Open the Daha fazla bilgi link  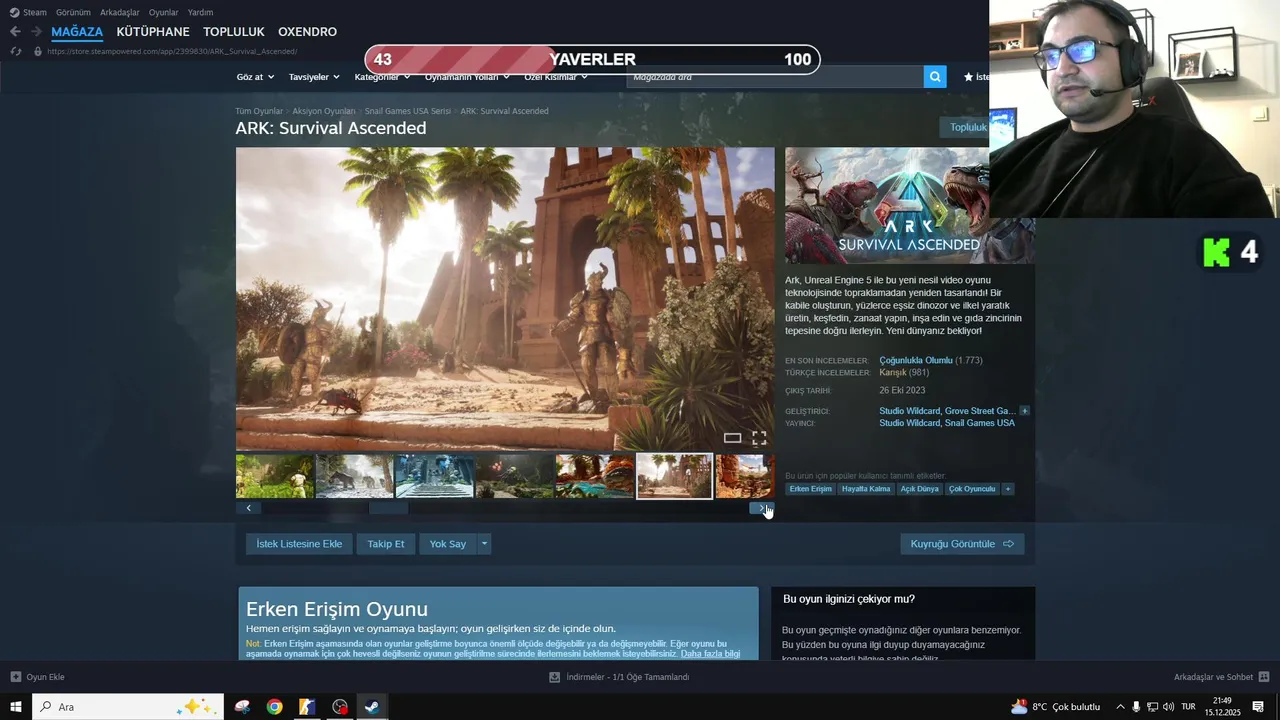(x=711, y=654)
